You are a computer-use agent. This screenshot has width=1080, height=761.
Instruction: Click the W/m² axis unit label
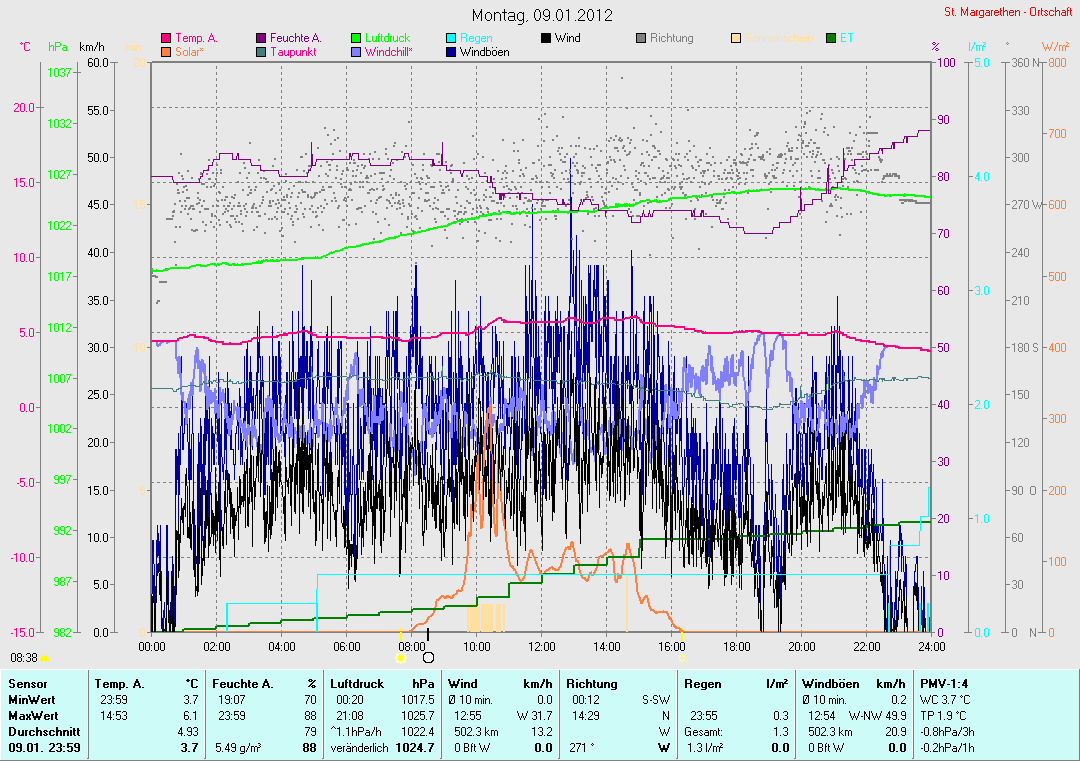[1055, 47]
